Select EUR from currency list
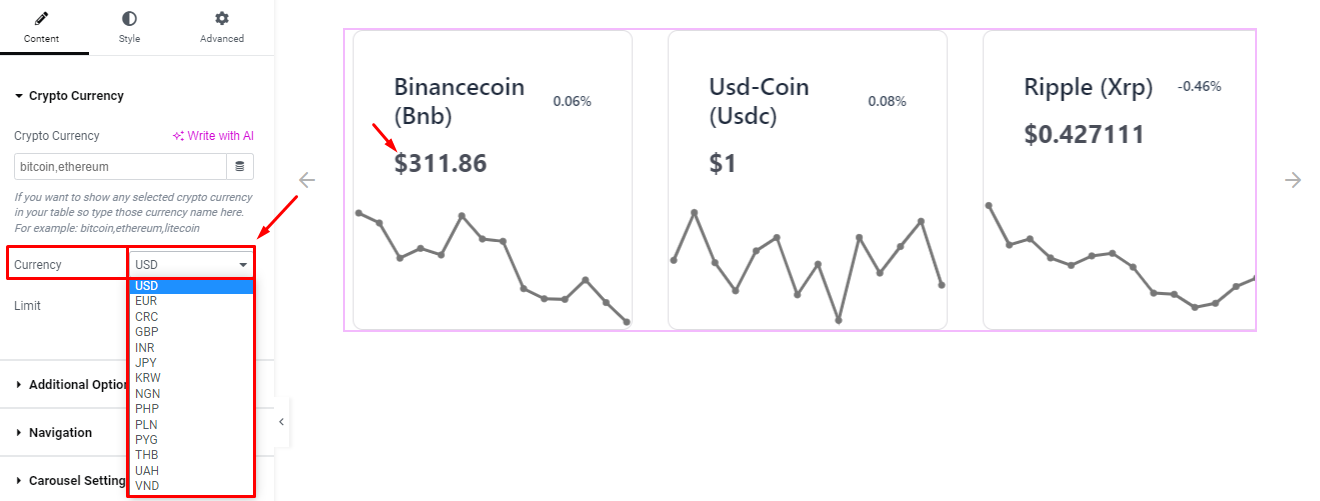Image resolution: width=1320 pixels, height=501 pixels. point(146,301)
